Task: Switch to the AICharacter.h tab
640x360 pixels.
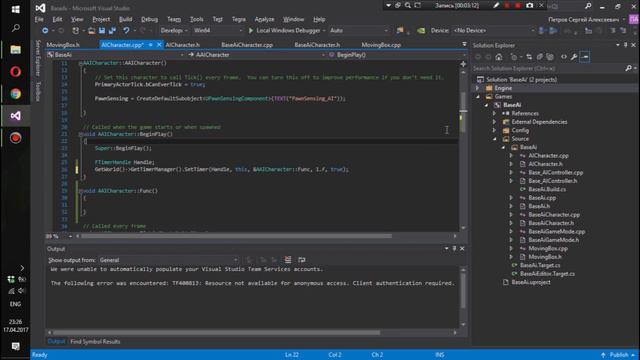Action: 182,45
